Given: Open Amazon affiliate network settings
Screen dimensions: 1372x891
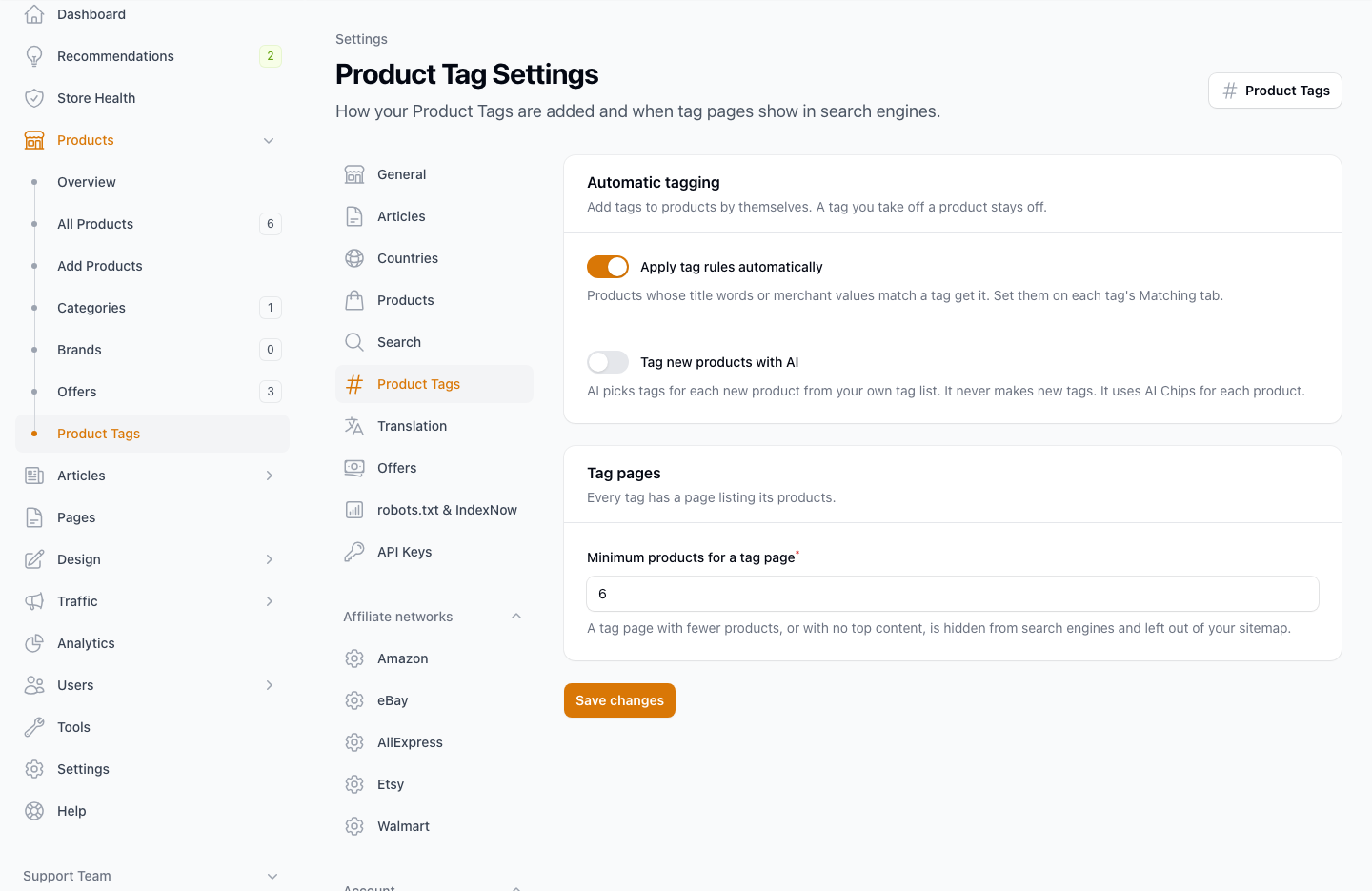Looking at the screenshot, I should coord(434,658).
